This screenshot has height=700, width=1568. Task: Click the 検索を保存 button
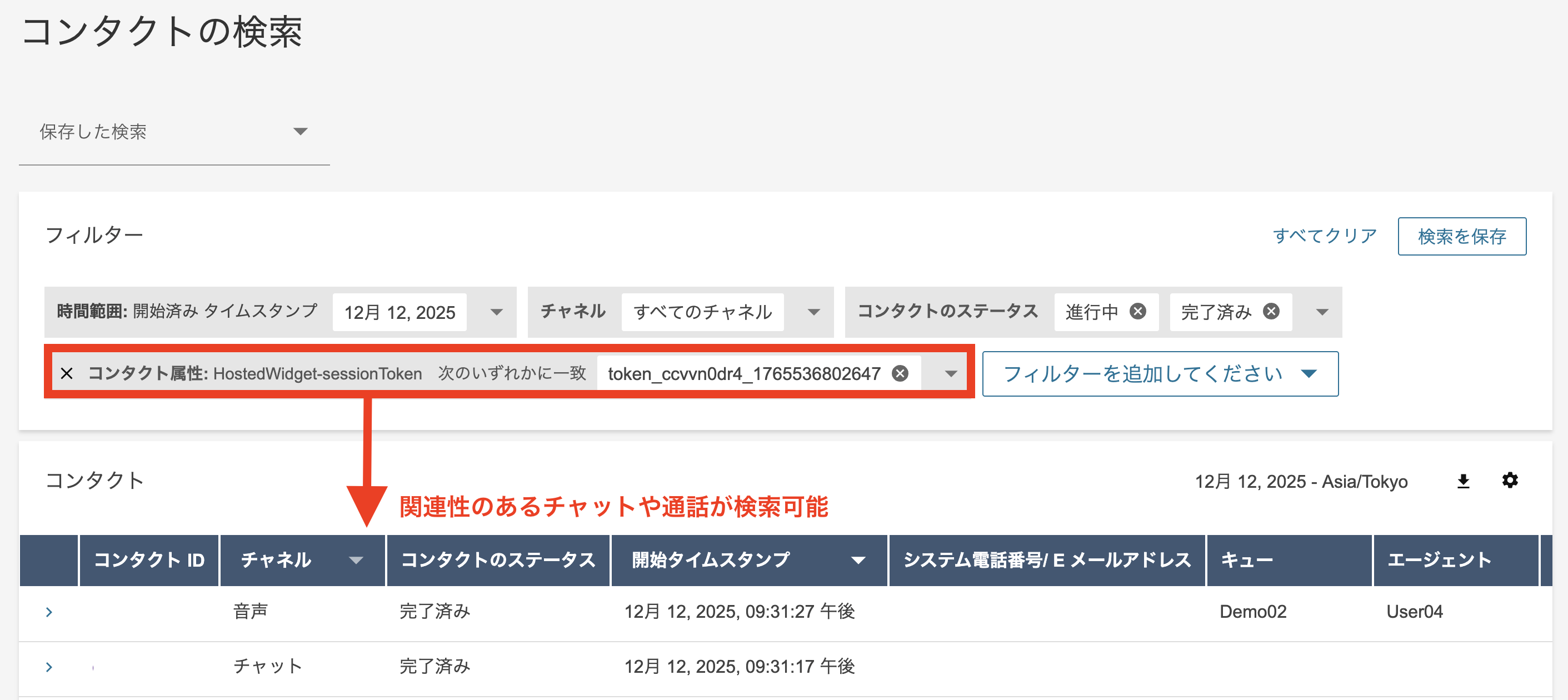1461,236
